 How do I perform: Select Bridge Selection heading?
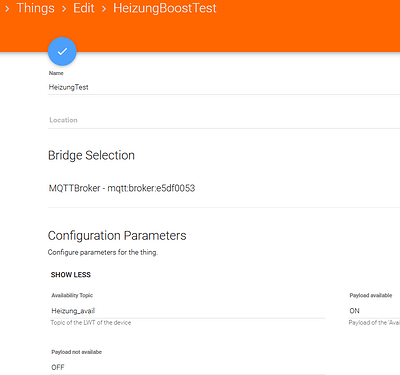click(91, 155)
